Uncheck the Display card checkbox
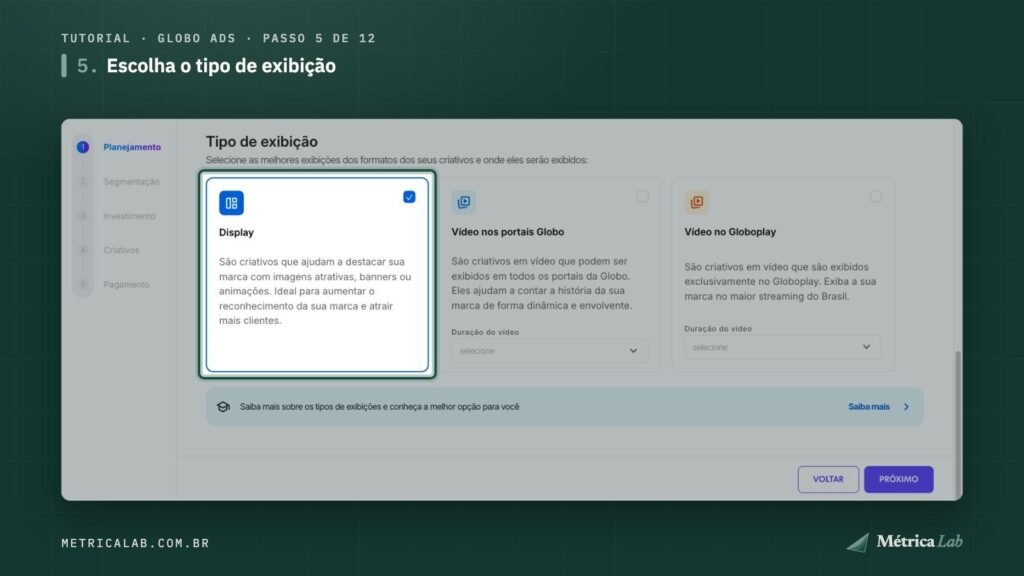Image resolution: width=1024 pixels, height=576 pixels. (409, 197)
